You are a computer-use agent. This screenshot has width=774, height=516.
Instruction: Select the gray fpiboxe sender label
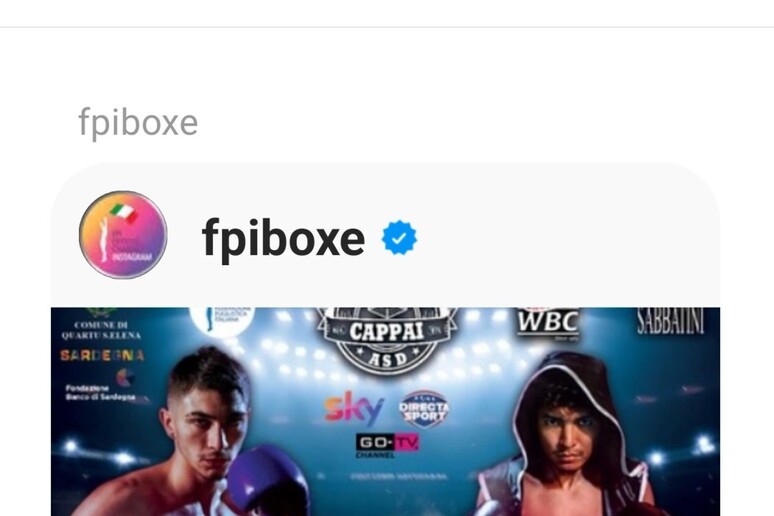[x=138, y=122]
